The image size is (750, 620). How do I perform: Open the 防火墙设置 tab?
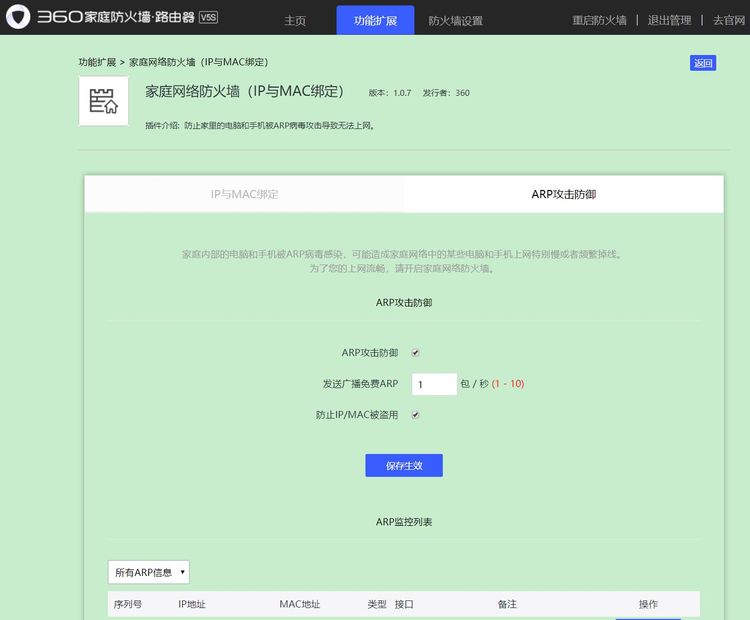455,21
